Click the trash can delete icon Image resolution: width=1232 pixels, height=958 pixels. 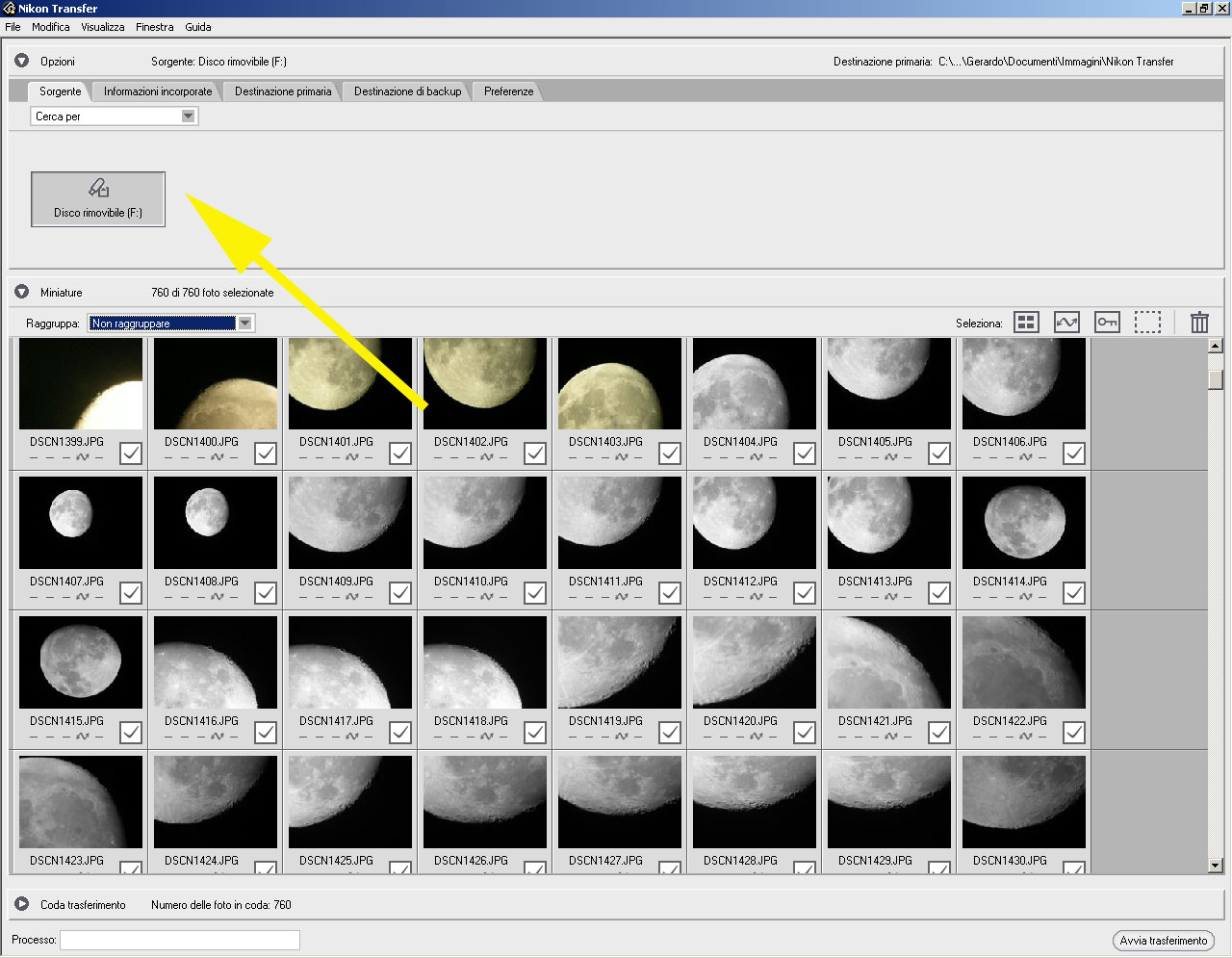[x=1199, y=323]
